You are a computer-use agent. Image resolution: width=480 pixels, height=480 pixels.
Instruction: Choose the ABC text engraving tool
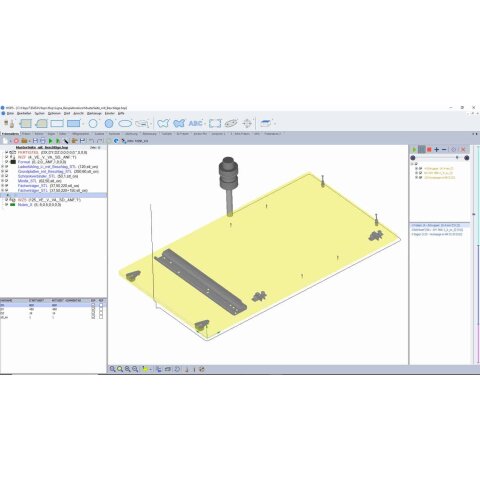(196, 124)
